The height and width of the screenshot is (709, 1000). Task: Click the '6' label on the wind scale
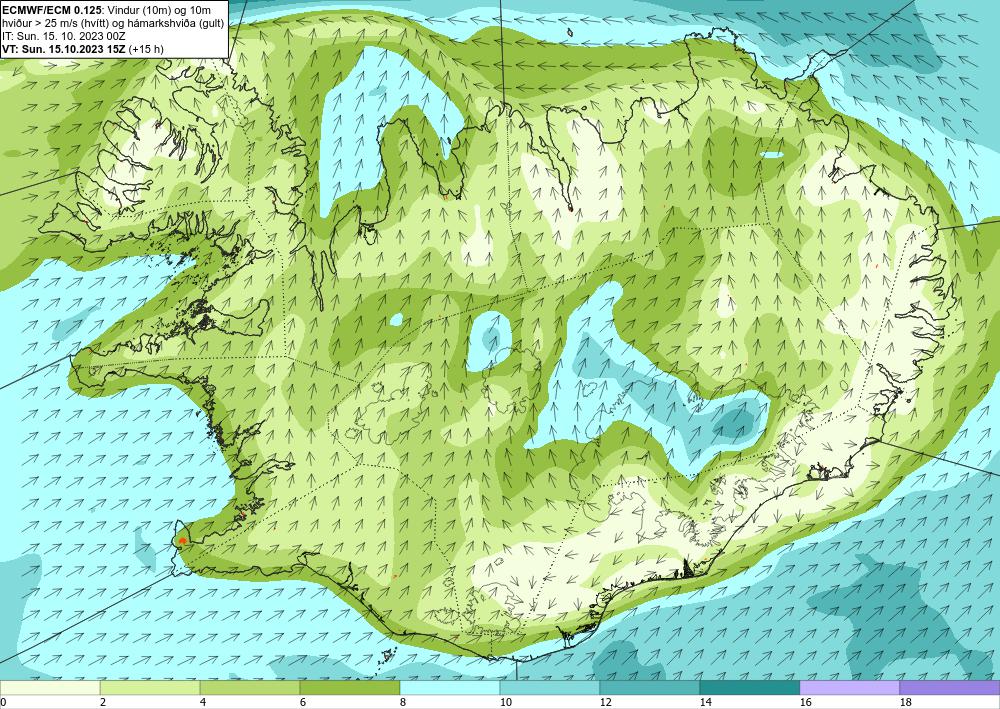pos(303,702)
